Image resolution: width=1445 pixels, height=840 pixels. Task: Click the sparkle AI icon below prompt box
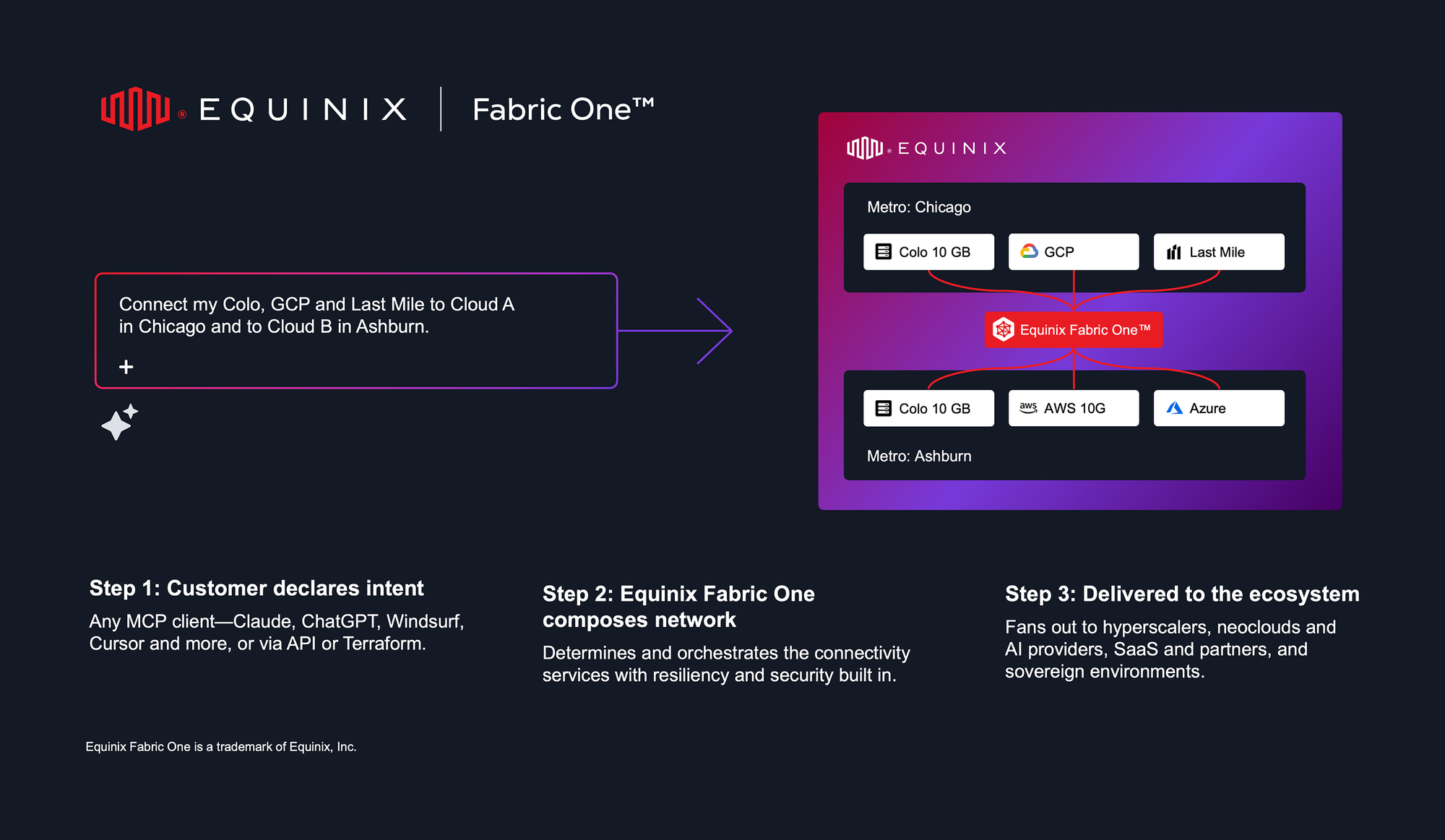click(x=119, y=422)
